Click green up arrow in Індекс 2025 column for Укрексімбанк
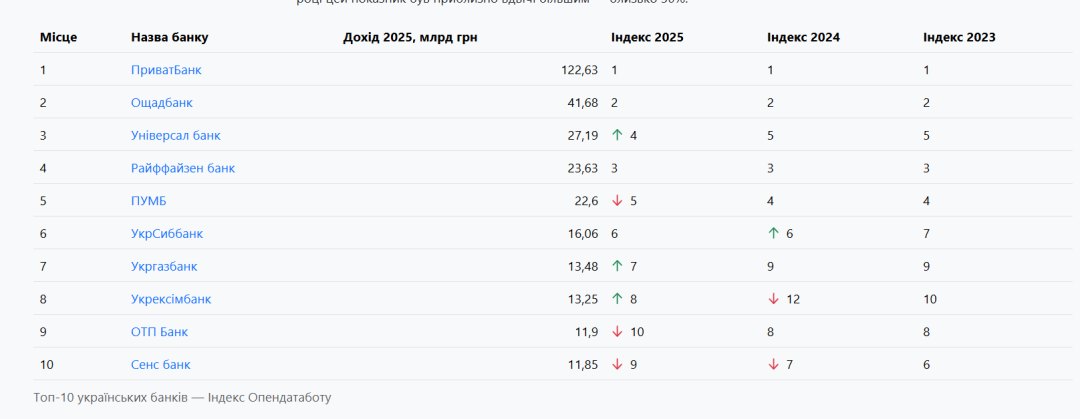This screenshot has width=1080, height=419. tap(617, 299)
